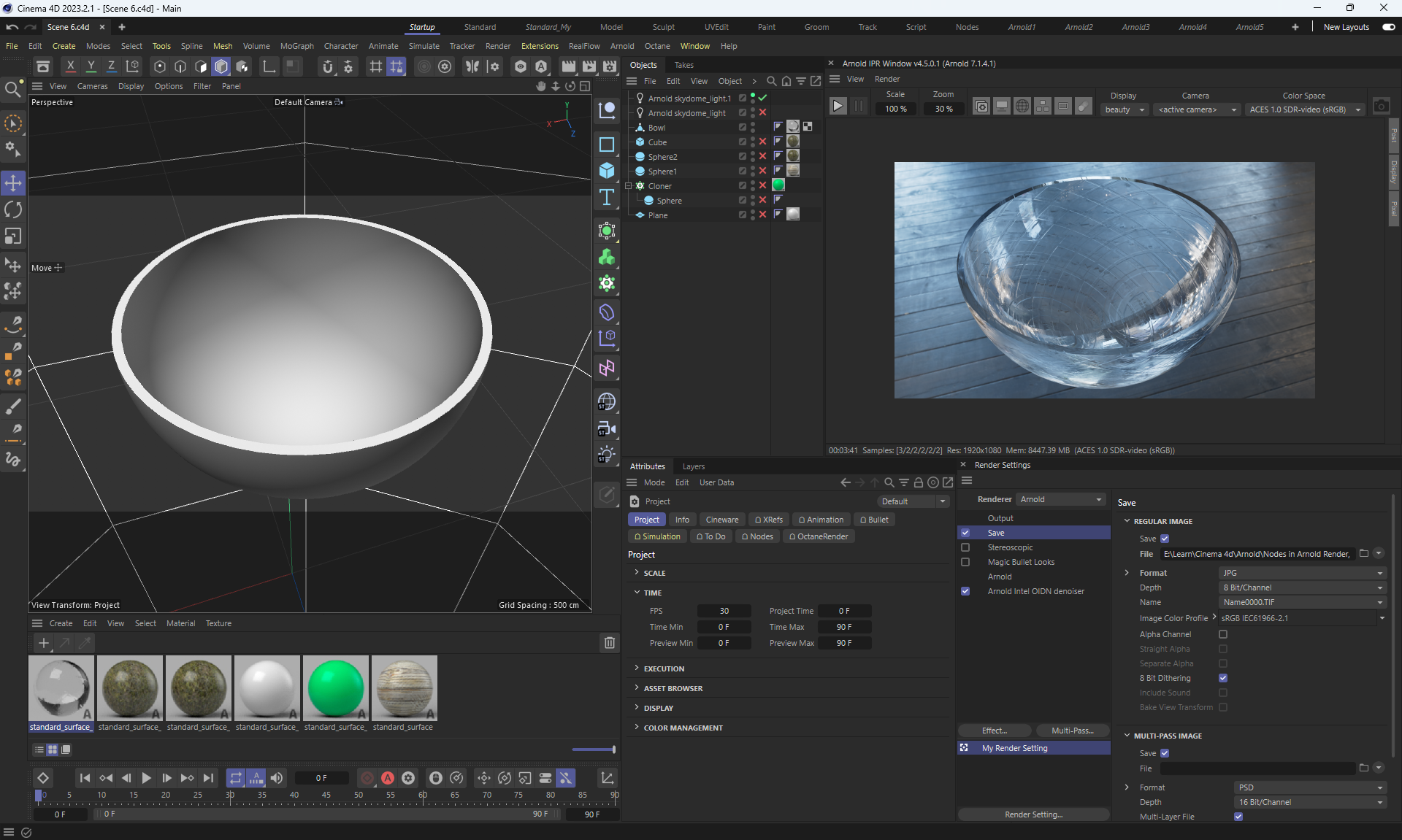The image size is (1402, 840).
Task: Expand the COLOR MANAGEMENT section
Action: coord(683,728)
